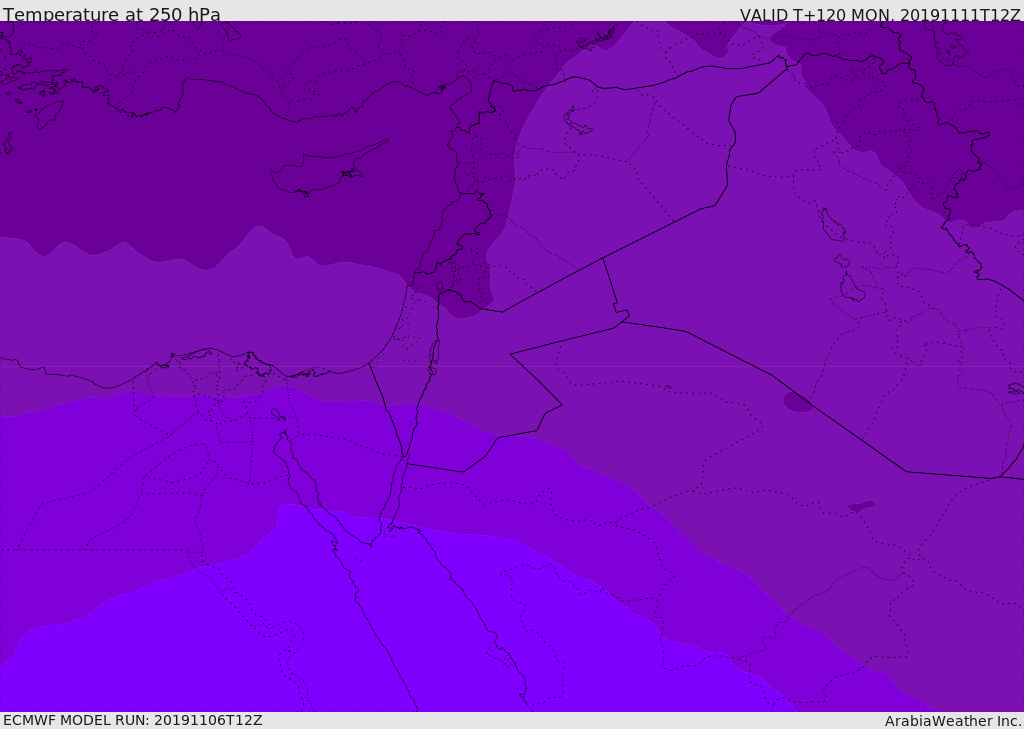Click the small dark oval patch near Iraq-Saudi border
The width and height of the screenshot is (1024, 729).
coord(798,402)
